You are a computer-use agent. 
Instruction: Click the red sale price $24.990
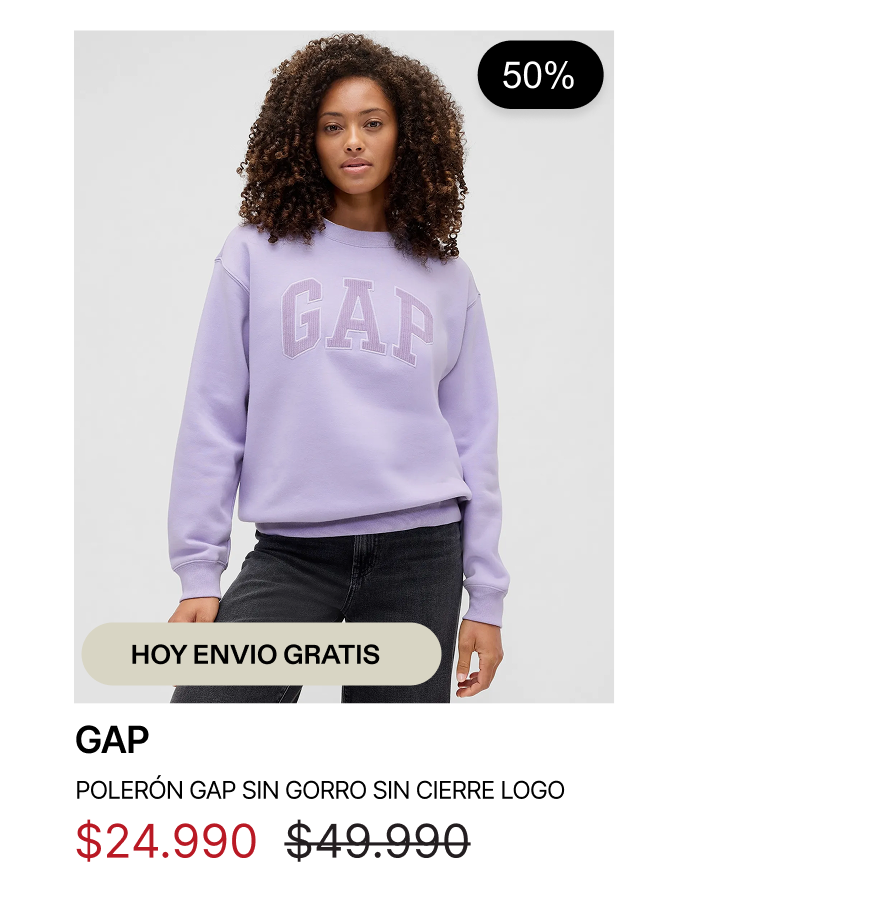pos(166,841)
